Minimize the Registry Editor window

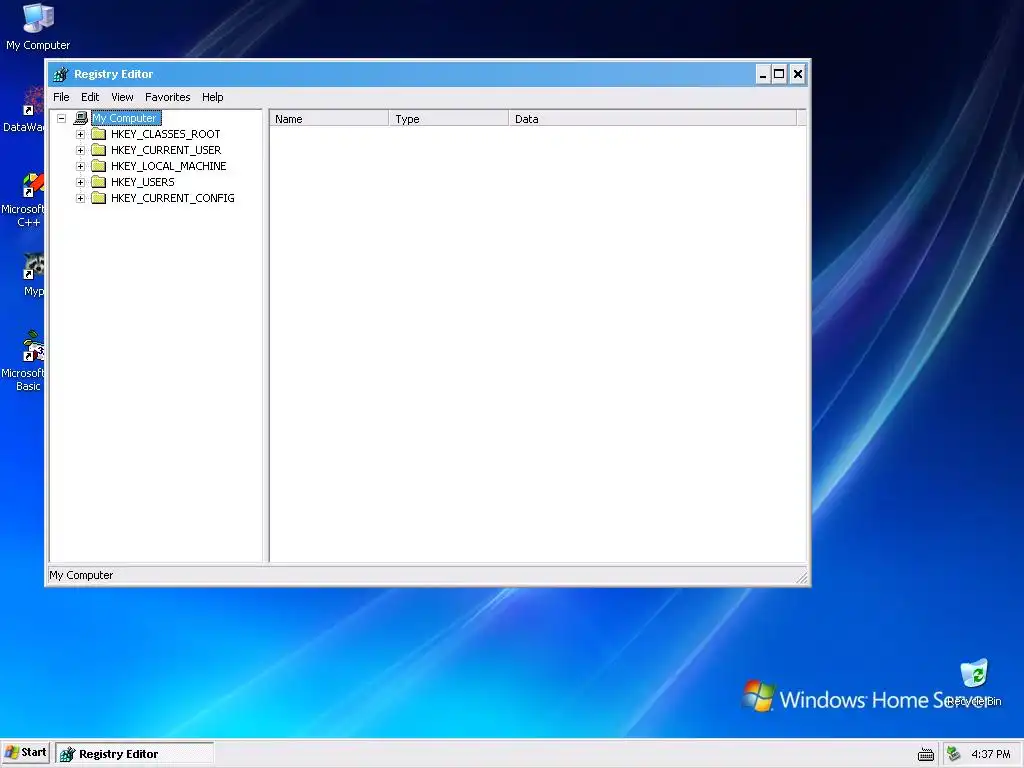[x=762, y=74]
